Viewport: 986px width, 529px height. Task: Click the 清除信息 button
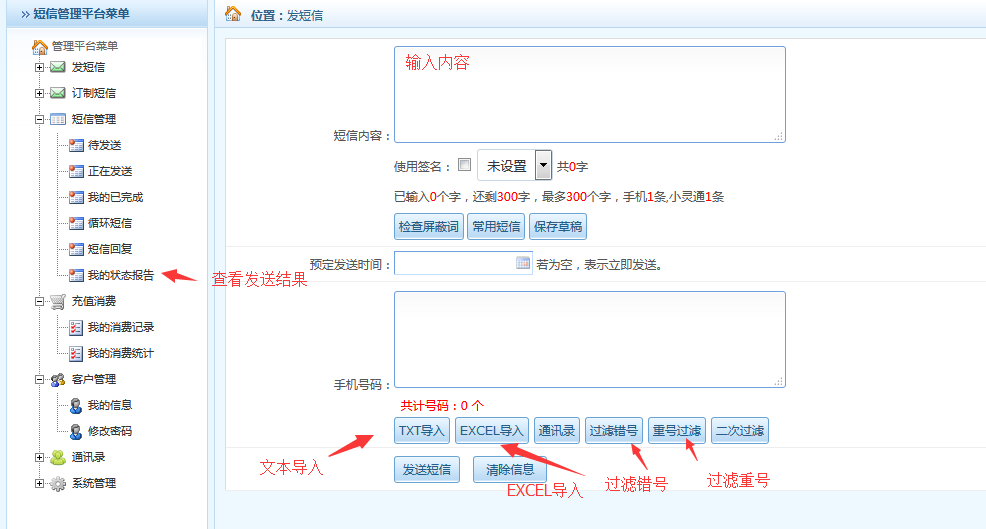click(510, 470)
